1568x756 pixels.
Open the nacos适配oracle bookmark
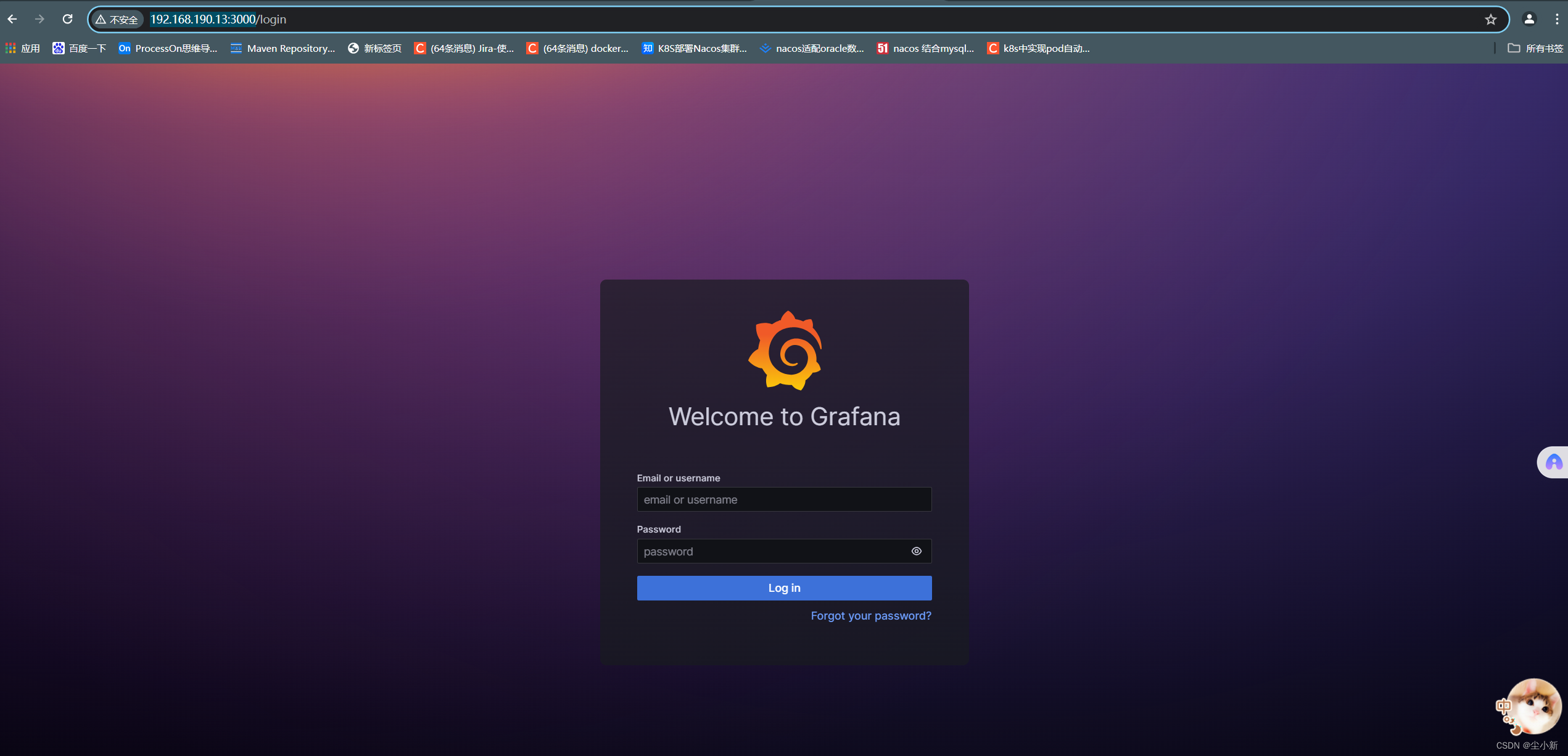(812, 48)
